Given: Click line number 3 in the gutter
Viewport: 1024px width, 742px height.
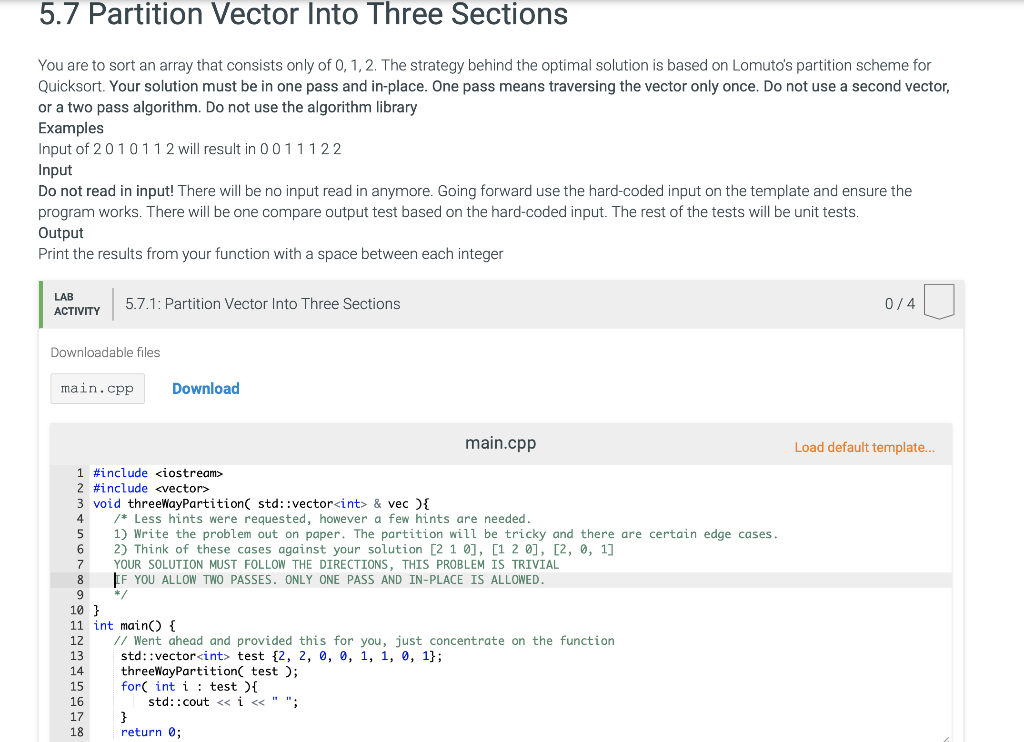Looking at the screenshot, I should point(80,503).
